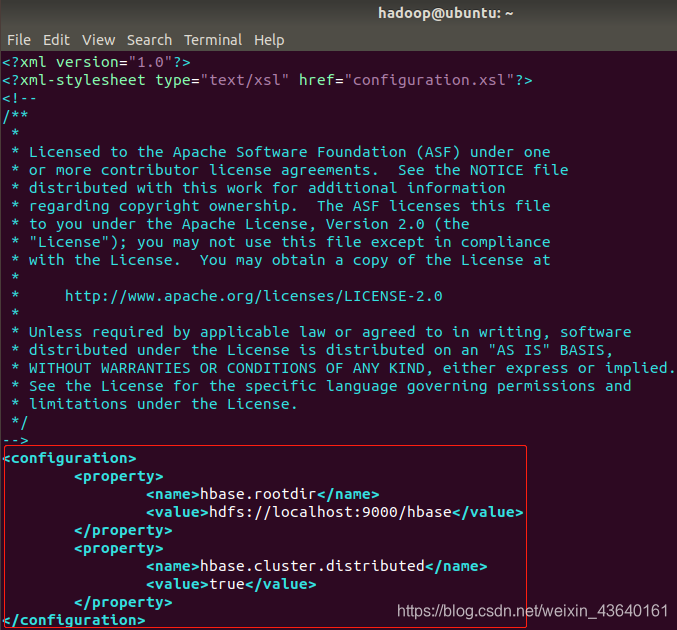Click the first closing </property> tag

tap(123, 530)
